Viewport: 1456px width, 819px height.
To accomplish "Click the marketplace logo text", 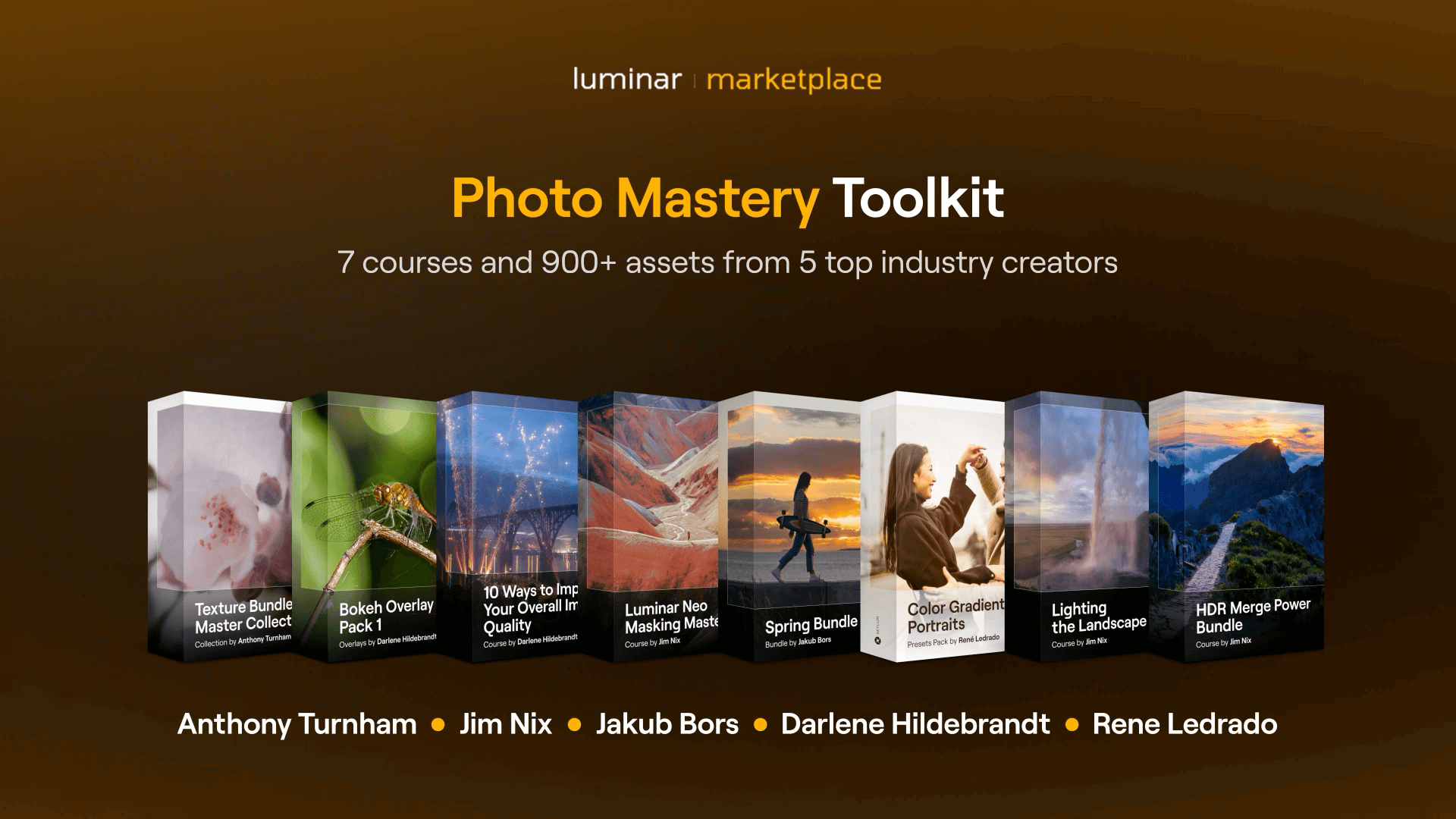I will click(x=794, y=80).
